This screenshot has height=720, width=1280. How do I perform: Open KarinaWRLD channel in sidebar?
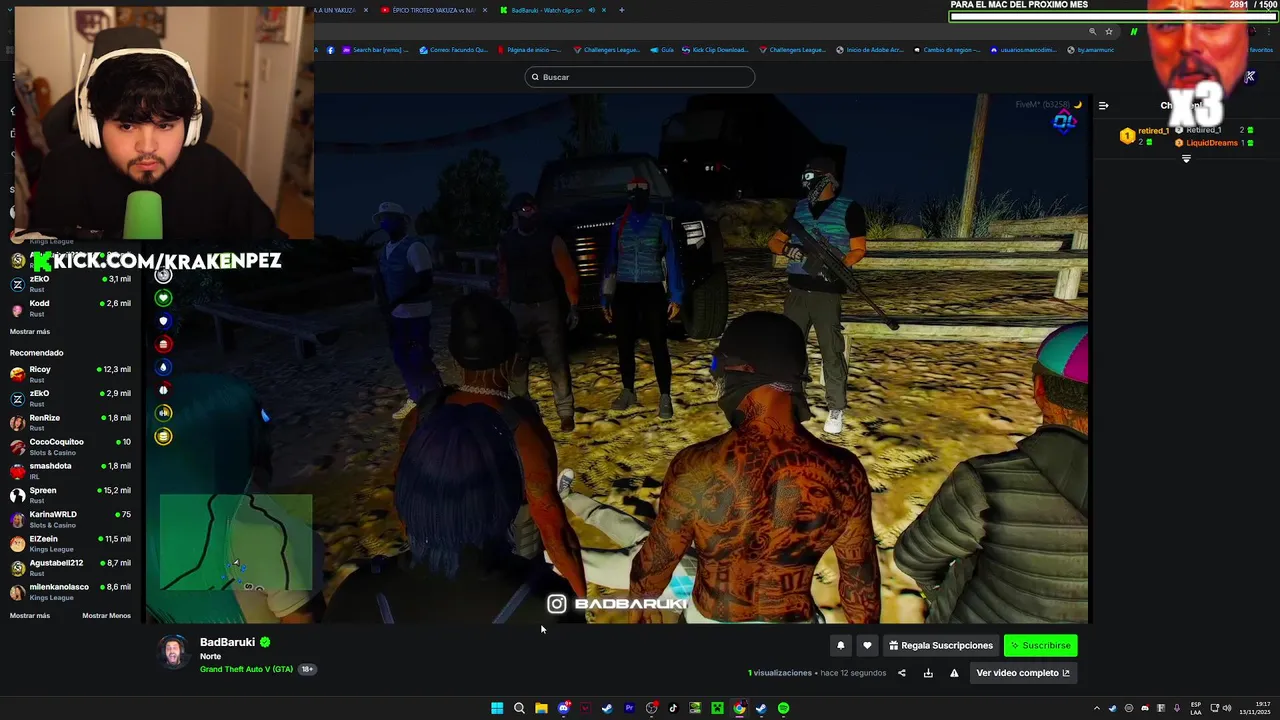click(x=70, y=519)
